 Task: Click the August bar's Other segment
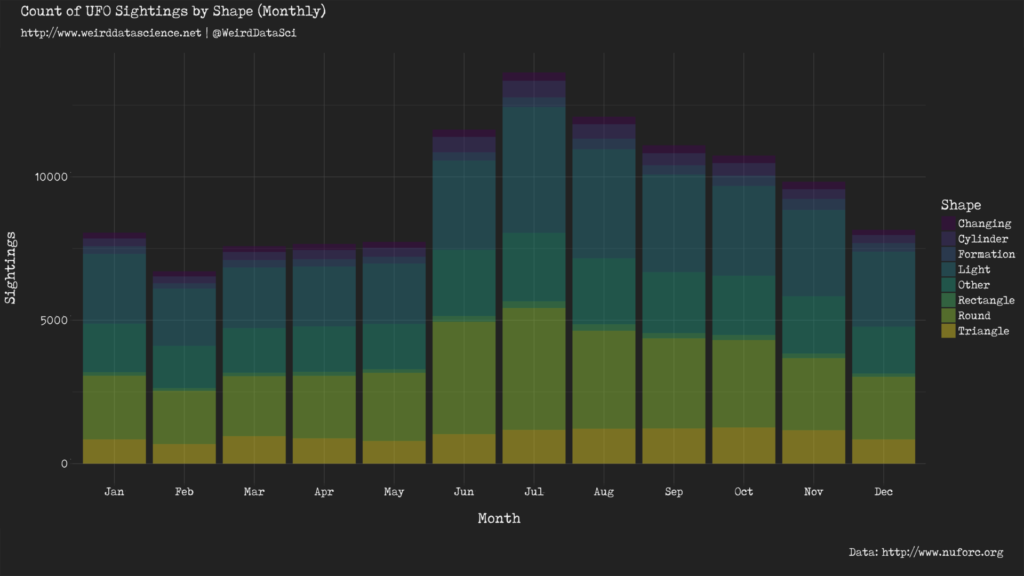(603, 291)
